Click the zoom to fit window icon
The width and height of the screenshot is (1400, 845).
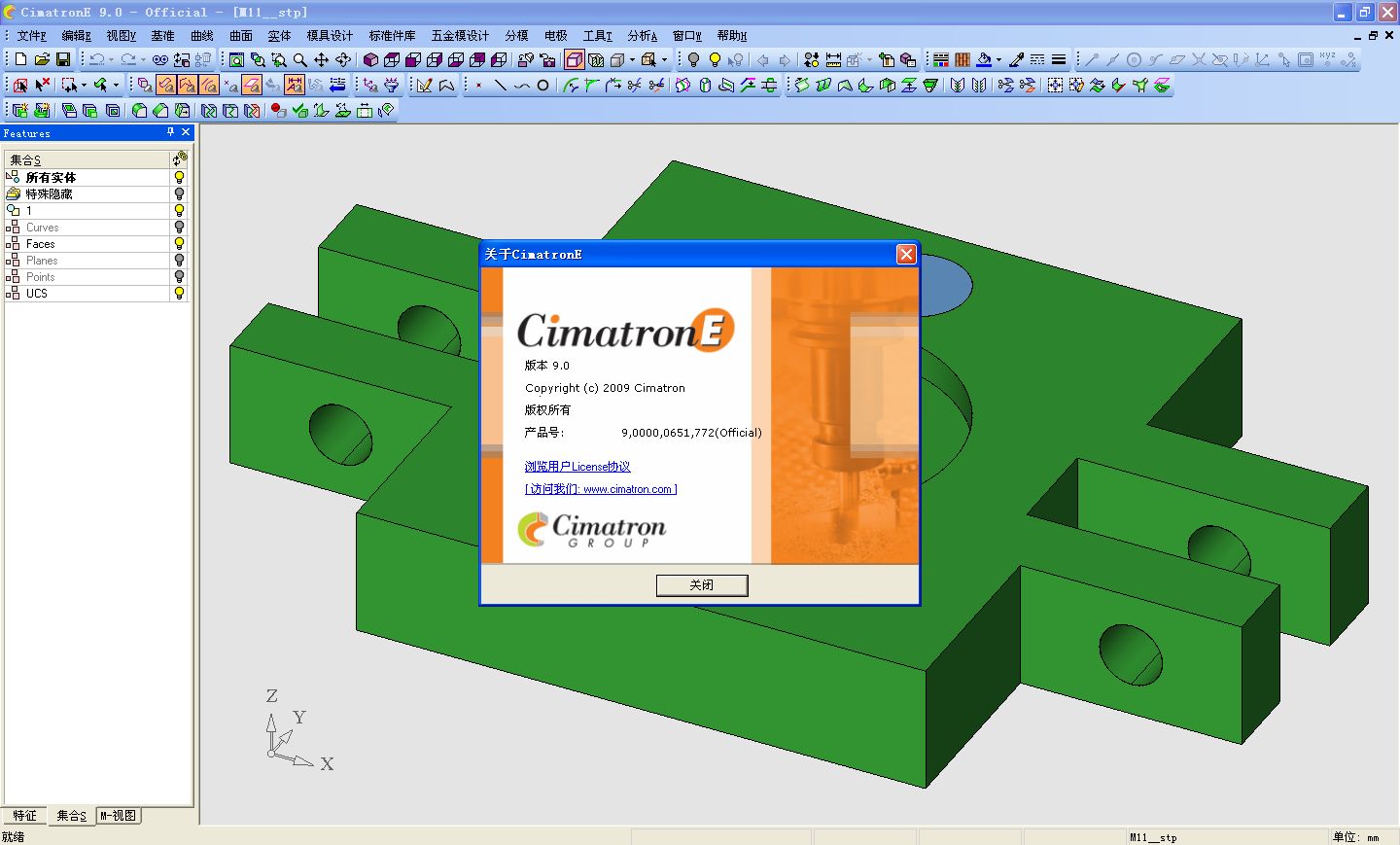[x=236, y=59]
